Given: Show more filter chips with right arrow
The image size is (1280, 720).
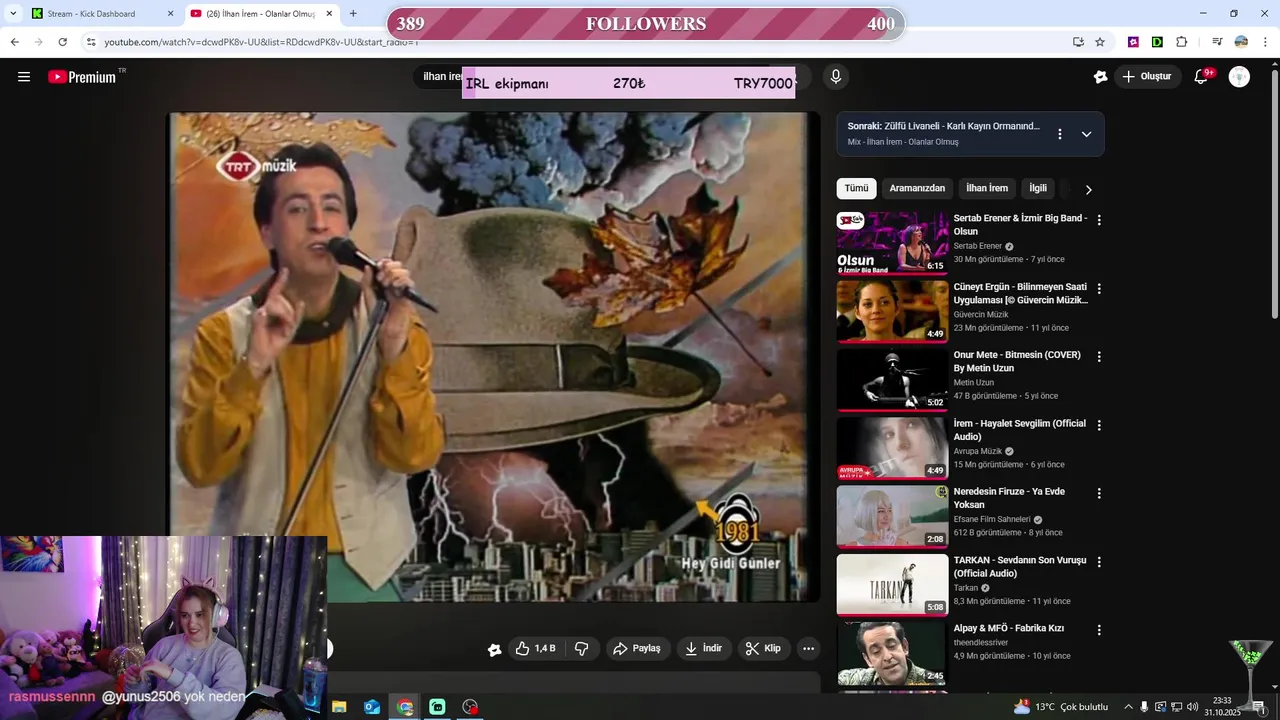Looking at the screenshot, I should pyautogui.click(x=1088, y=189).
